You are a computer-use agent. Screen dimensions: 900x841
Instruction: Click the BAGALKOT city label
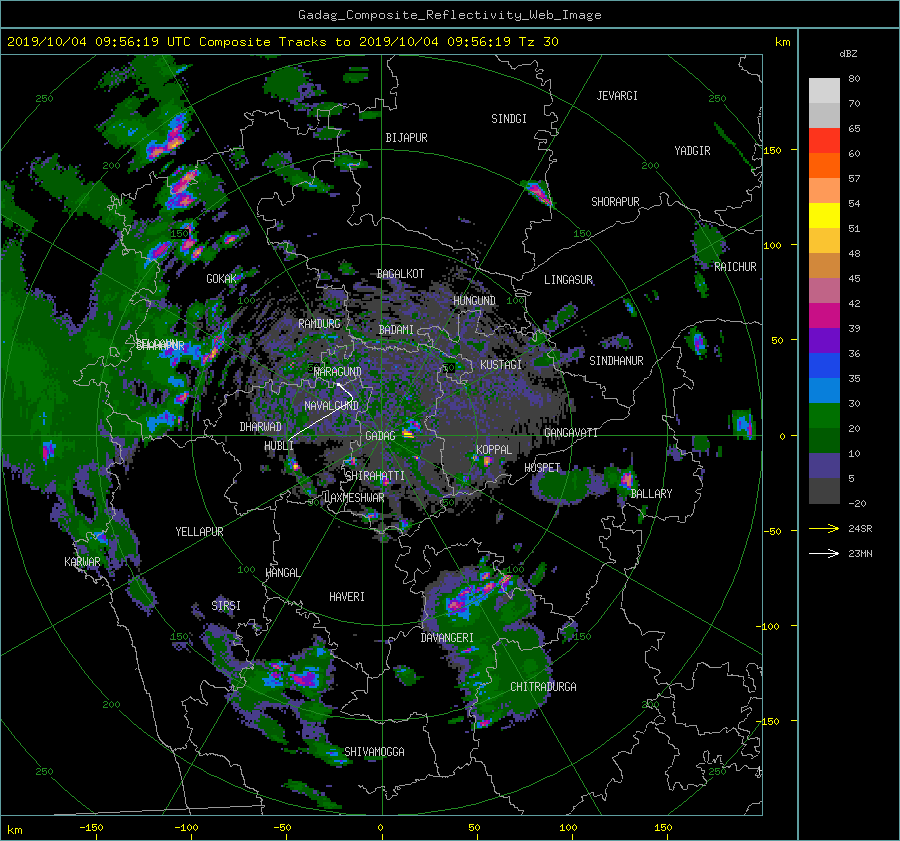pos(400,274)
